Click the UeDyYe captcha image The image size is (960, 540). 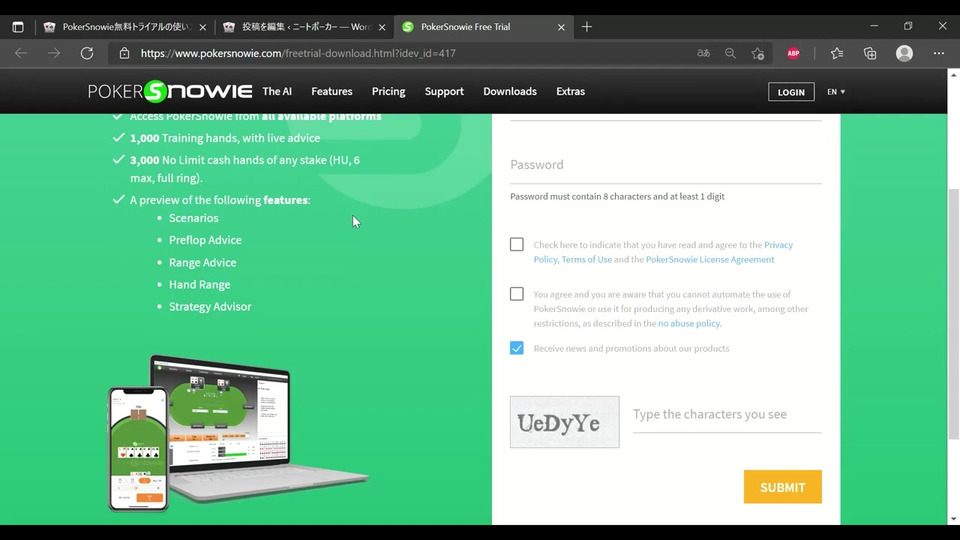[564, 422]
